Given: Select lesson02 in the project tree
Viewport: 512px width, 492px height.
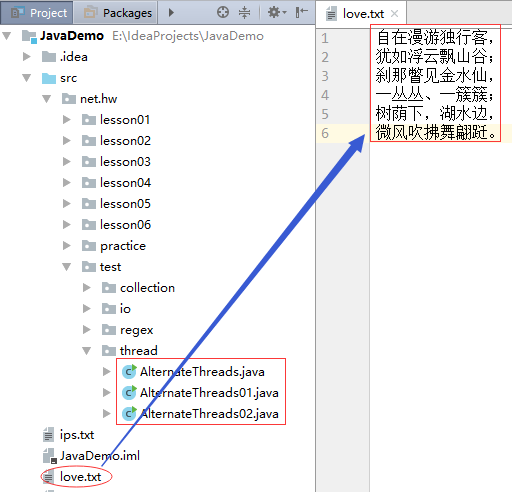Looking at the screenshot, I should (x=125, y=141).
